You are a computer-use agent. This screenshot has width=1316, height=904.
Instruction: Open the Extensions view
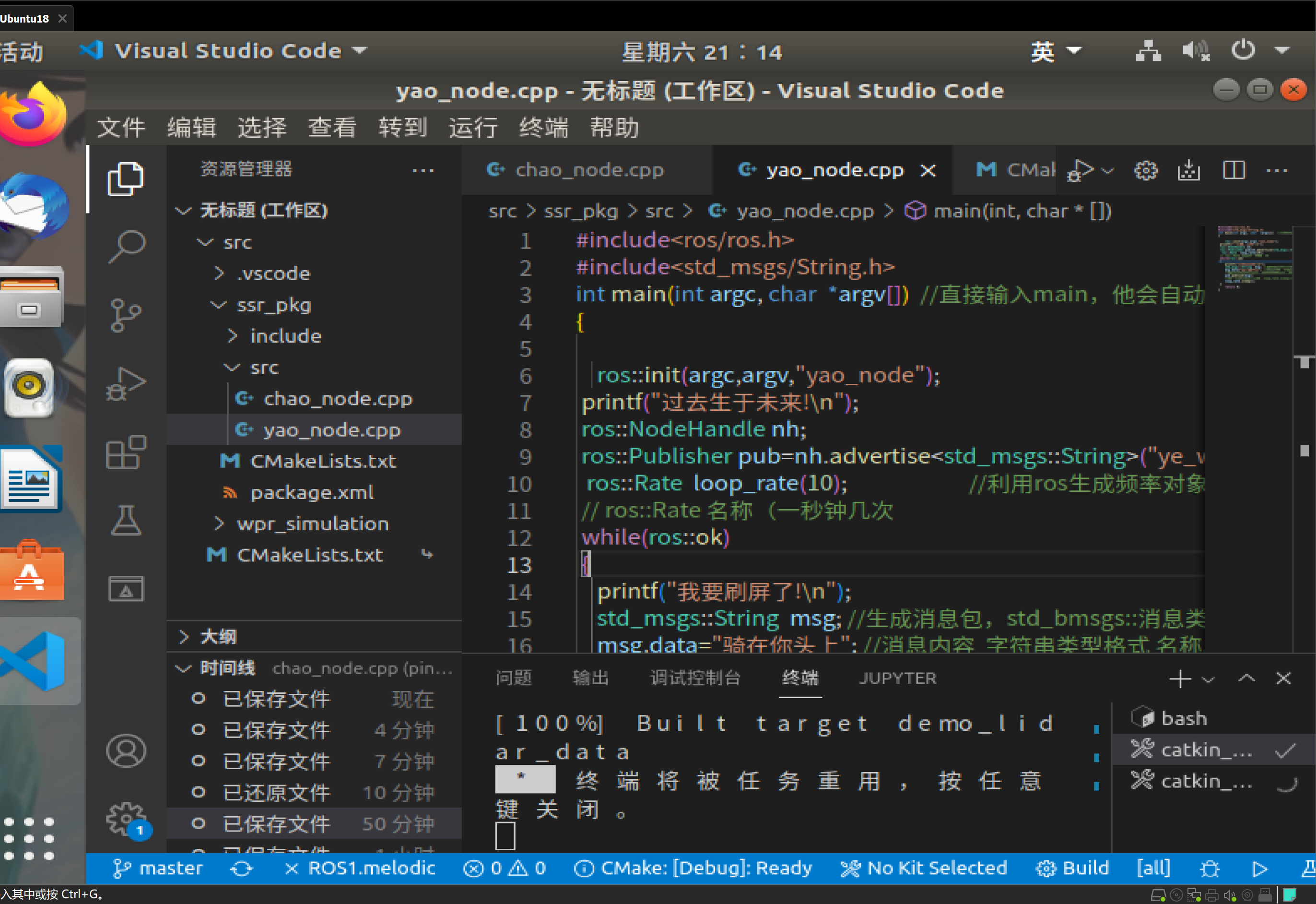point(126,452)
